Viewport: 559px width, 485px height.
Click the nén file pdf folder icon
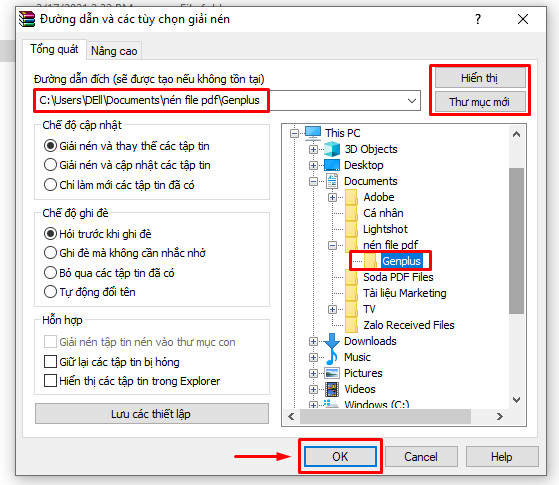(x=351, y=245)
